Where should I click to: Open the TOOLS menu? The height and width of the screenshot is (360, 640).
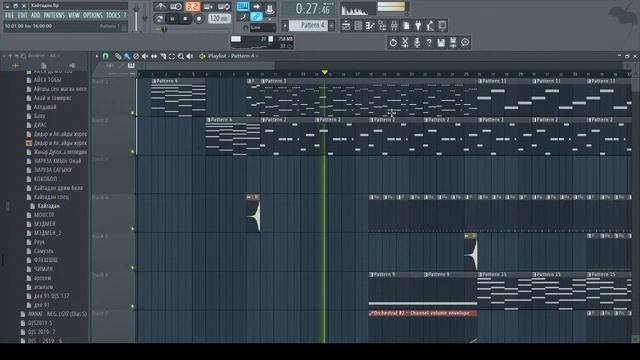113,15
